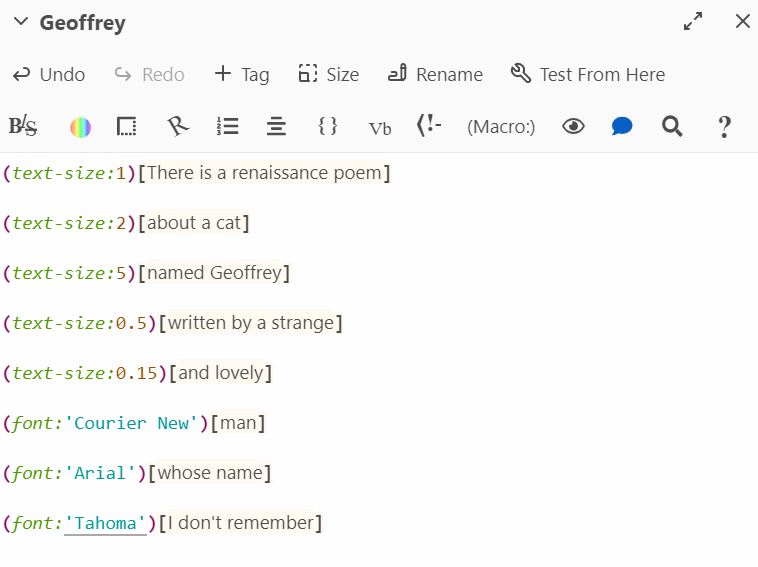Open the question mark help
The image size is (758, 567).
pyautogui.click(x=724, y=127)
